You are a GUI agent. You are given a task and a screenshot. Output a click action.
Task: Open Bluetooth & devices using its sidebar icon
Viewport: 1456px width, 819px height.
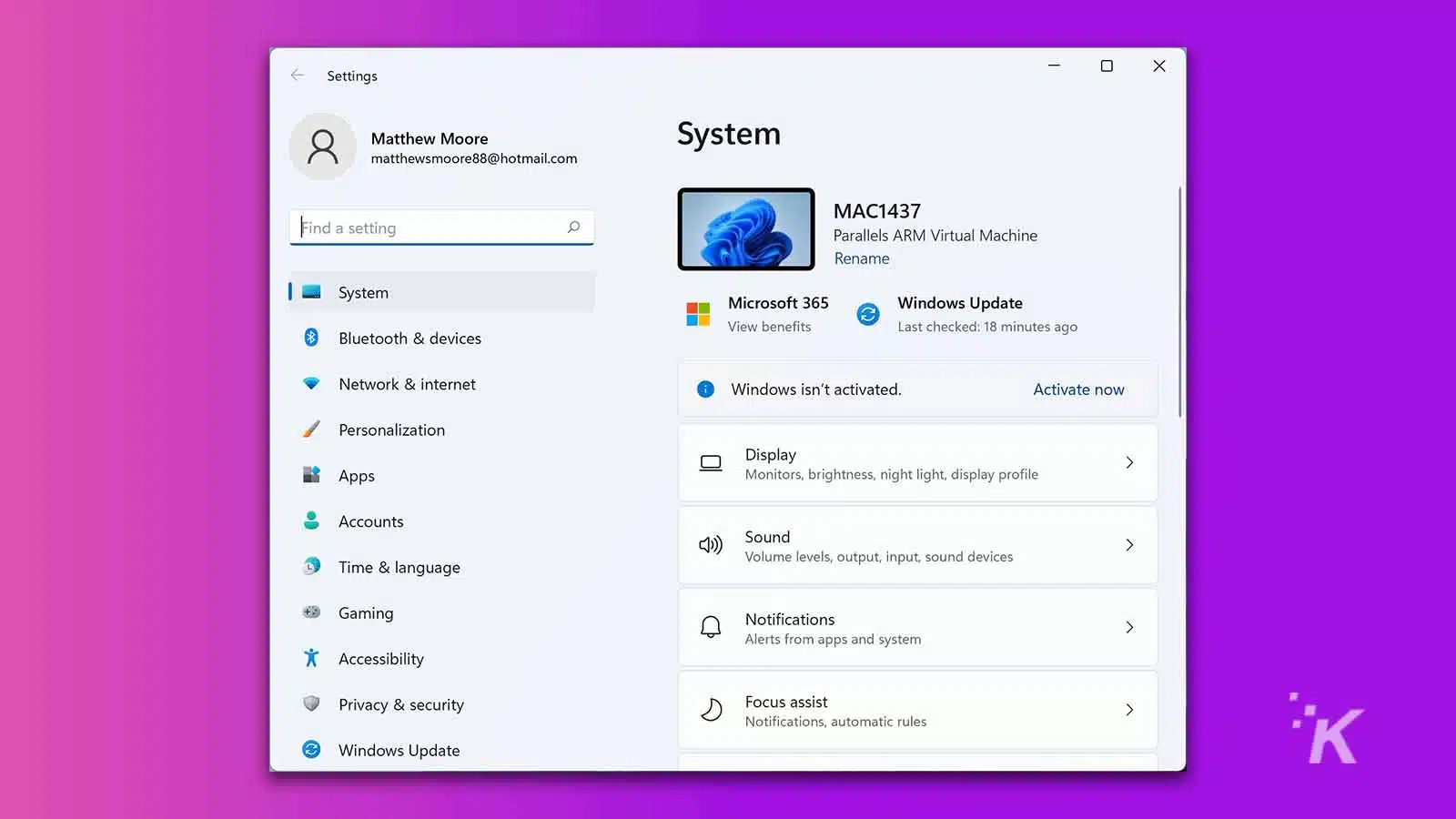pyautogui.click(x=311, y=338)
